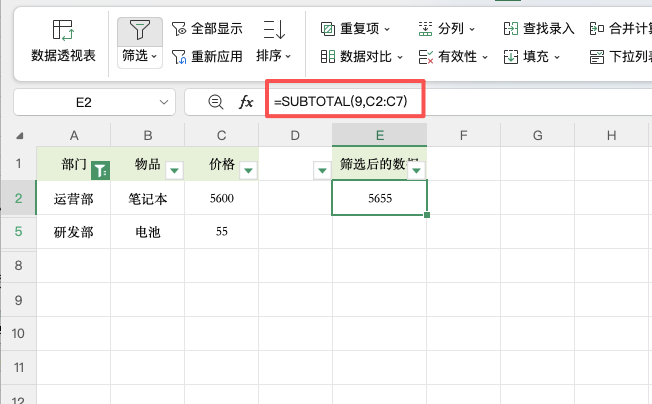Click 重新应用 to reapply the filter

click(207, 57)
